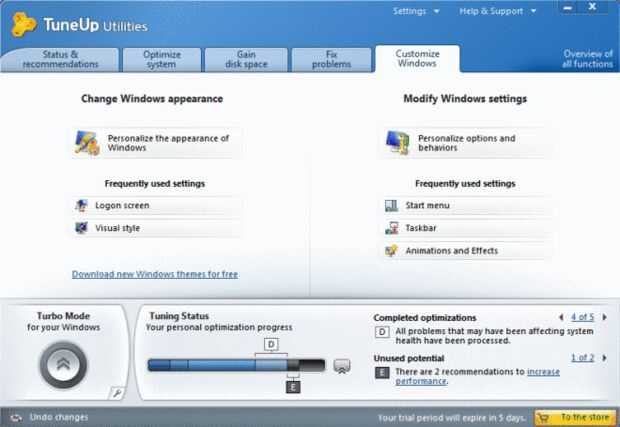Image resolution: width=620 pixels, height=427 pixels.
Task: Click the Visual style icon
Action: pyautogui.click(x=81, y=228)
